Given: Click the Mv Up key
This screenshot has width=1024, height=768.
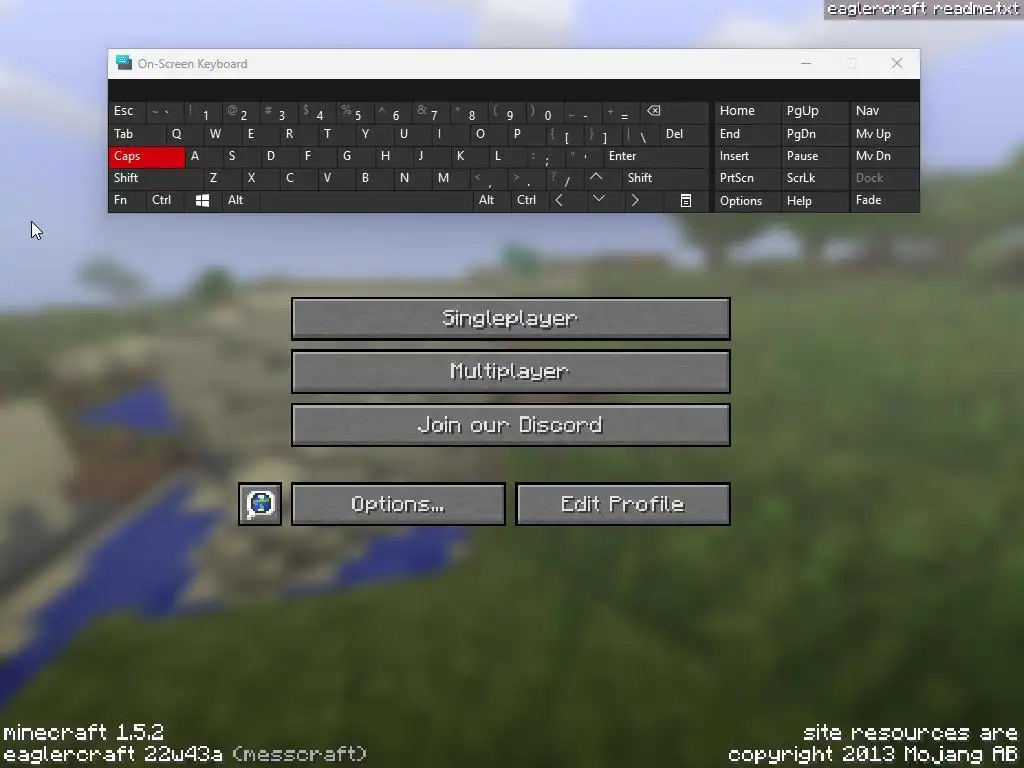Looking at the screenshot, I should [x=884, y=134].
